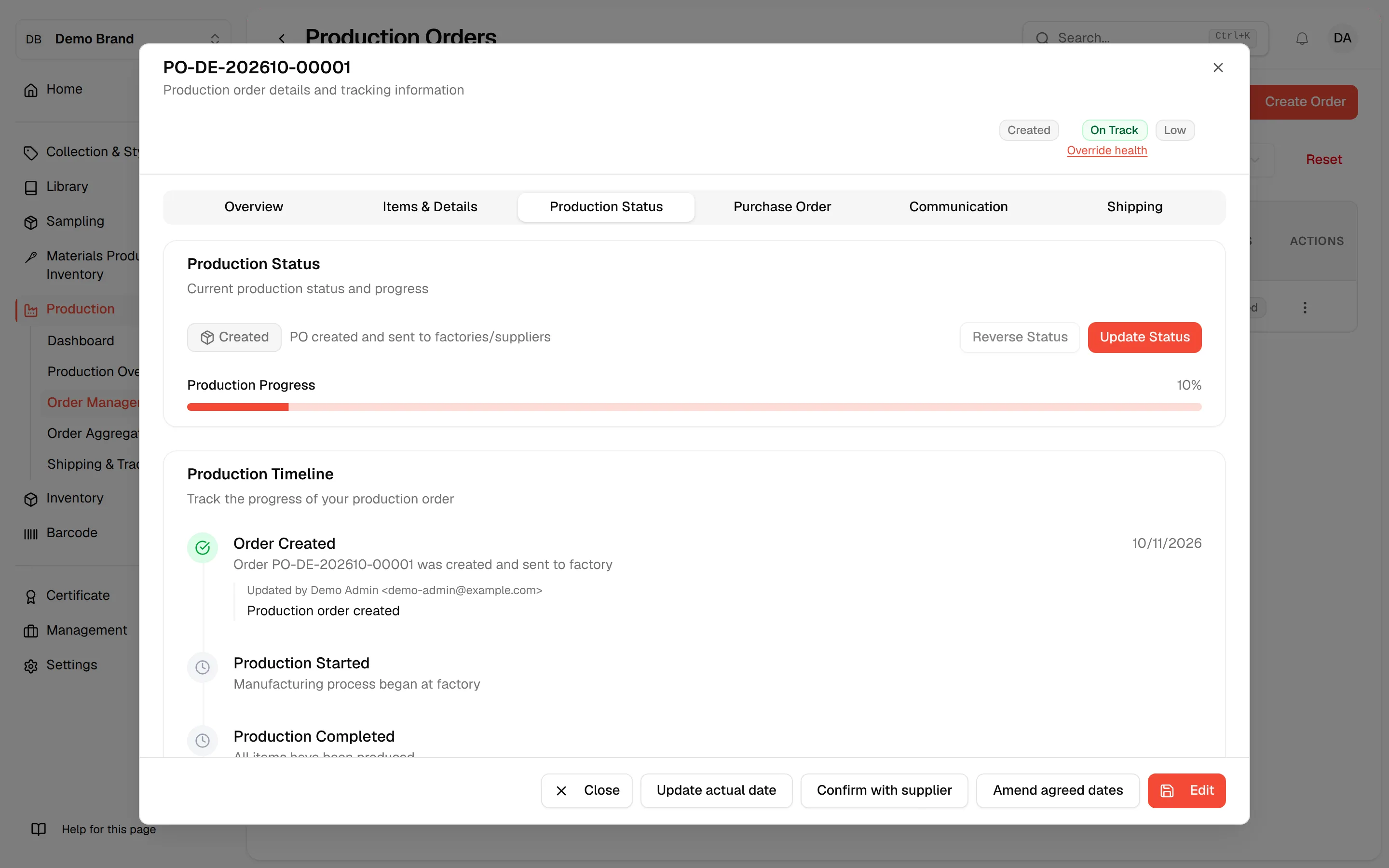Close the order details dialog with X icon

(x=1218, y=68)
